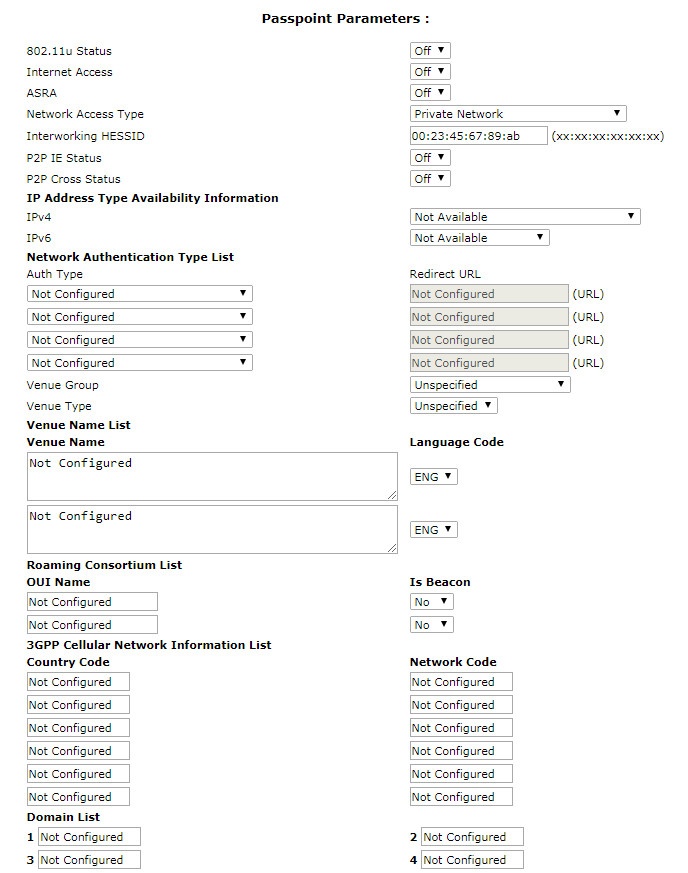This screenshot has width=688, height=873.
Task: Click Domain List field number 4
Action: [x=472, y=860]
